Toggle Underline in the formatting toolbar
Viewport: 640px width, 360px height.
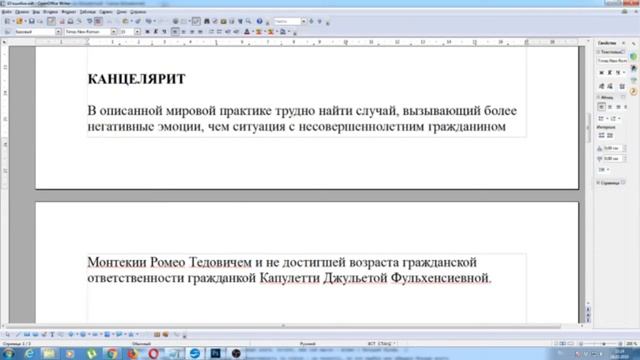(x=164, y=32)
